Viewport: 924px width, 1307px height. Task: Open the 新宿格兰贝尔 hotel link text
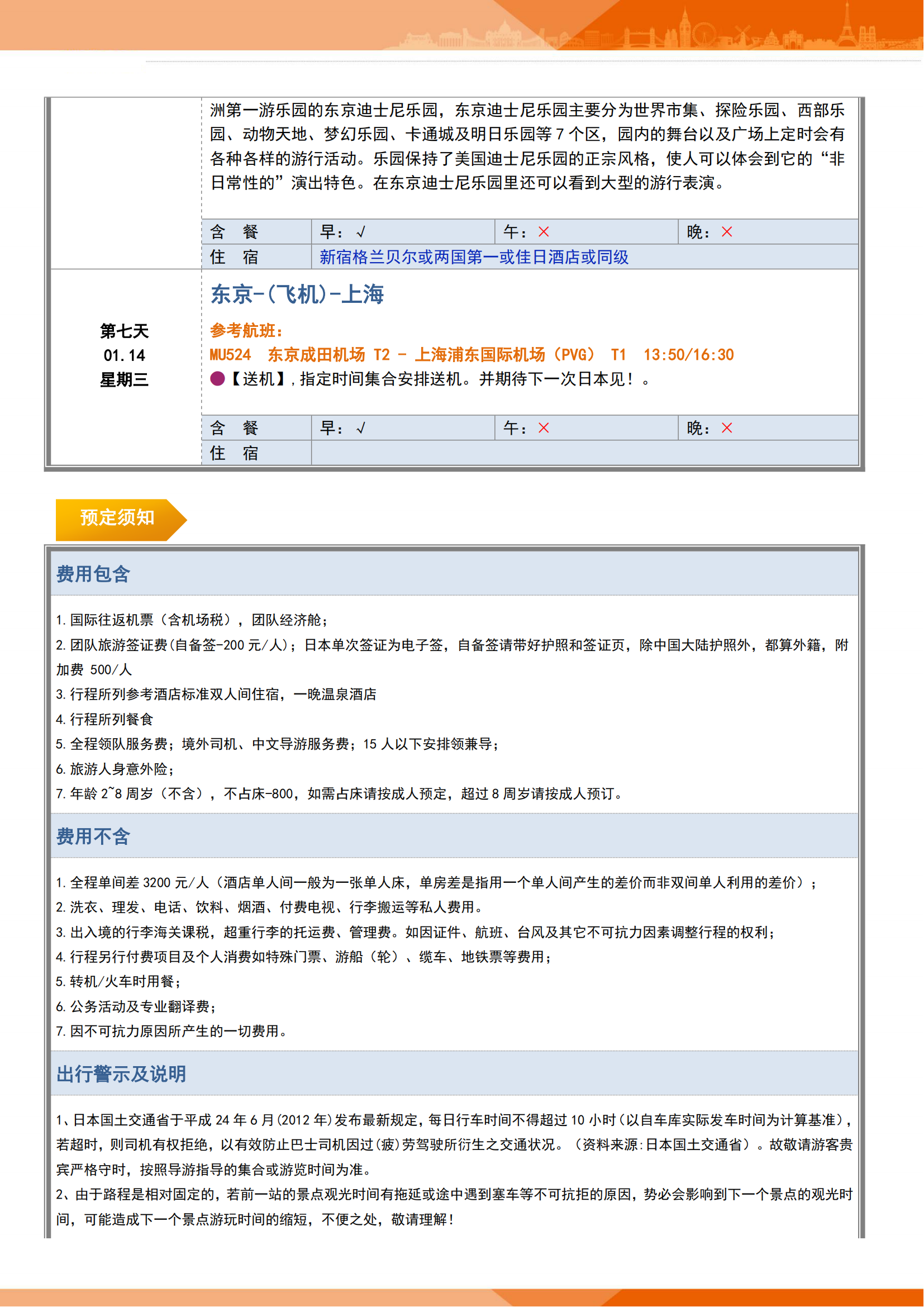474,257
